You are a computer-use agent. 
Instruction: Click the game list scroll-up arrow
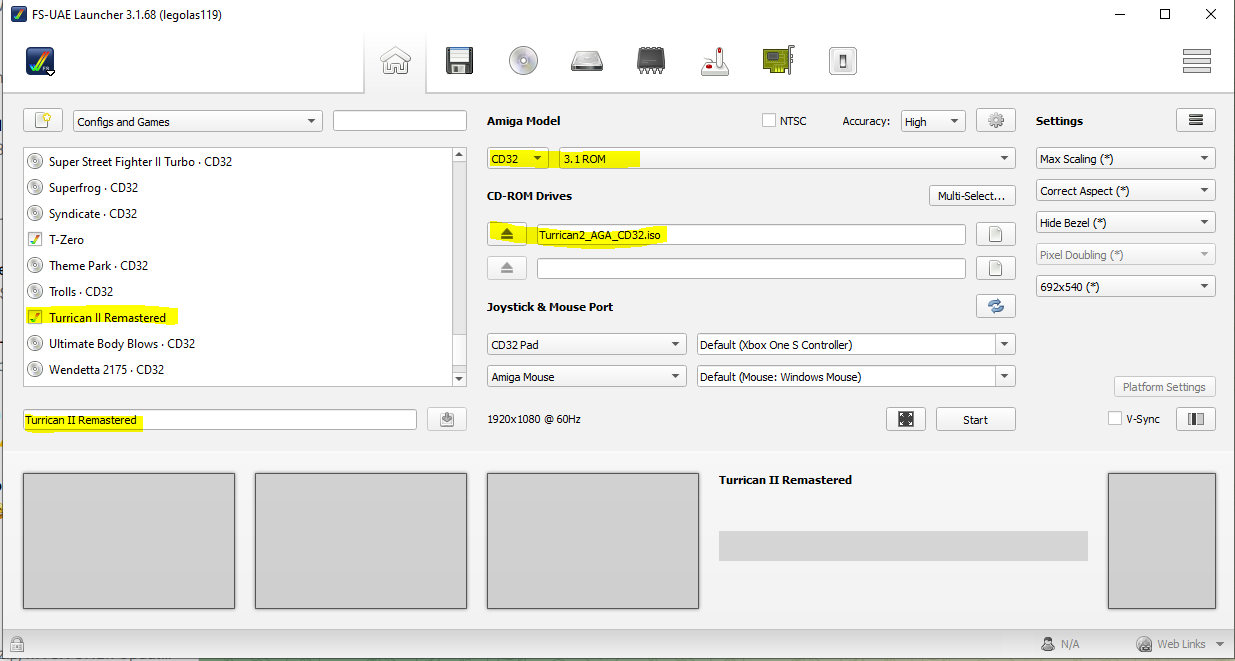click(x=460, y=154)
